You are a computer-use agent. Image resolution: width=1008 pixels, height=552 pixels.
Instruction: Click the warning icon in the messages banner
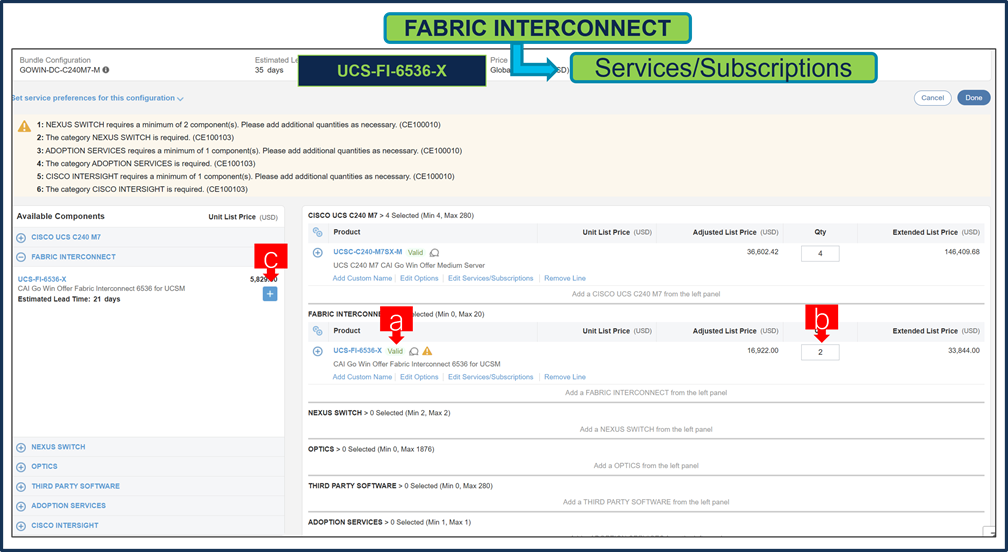[24, 126]
